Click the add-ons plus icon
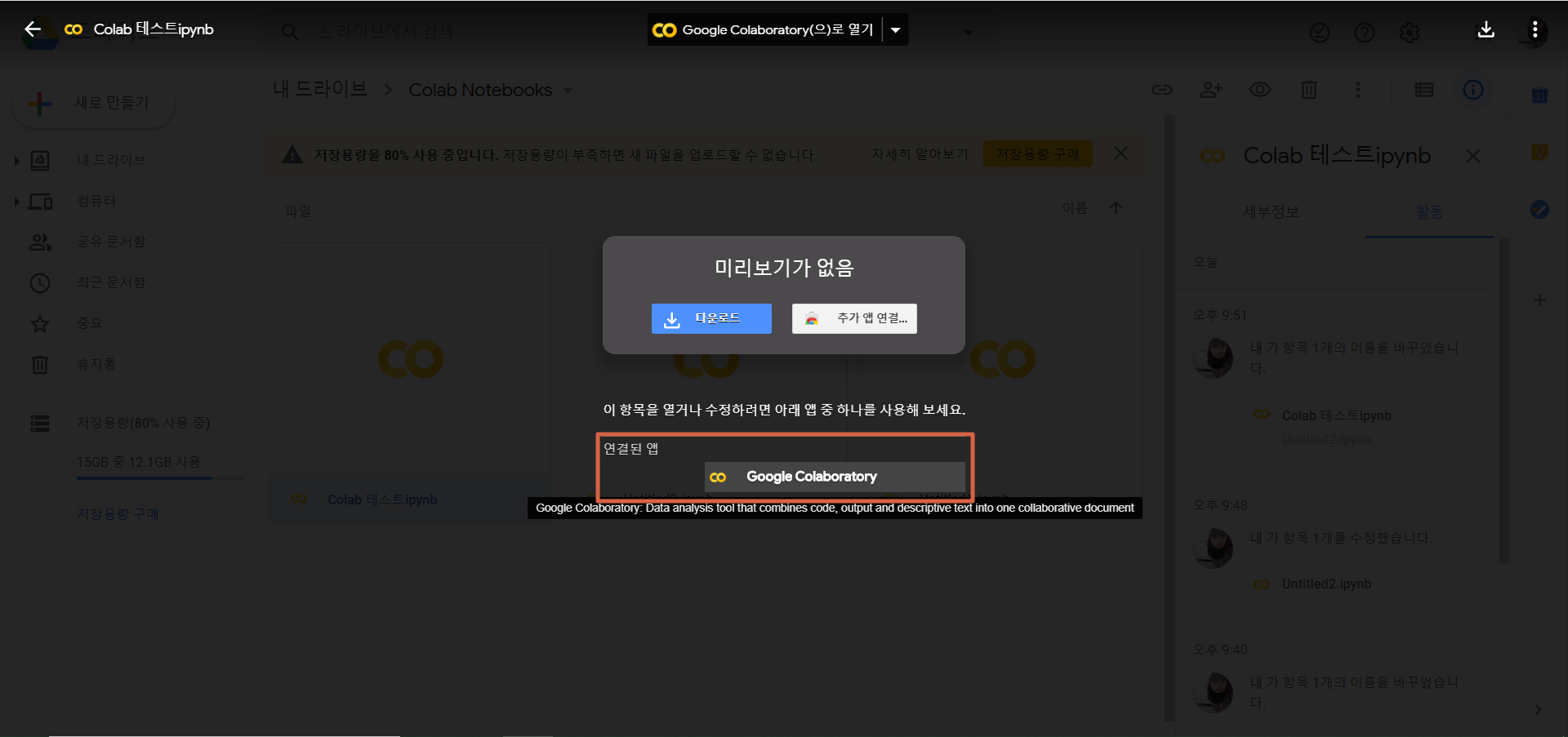 point(1539,300)
